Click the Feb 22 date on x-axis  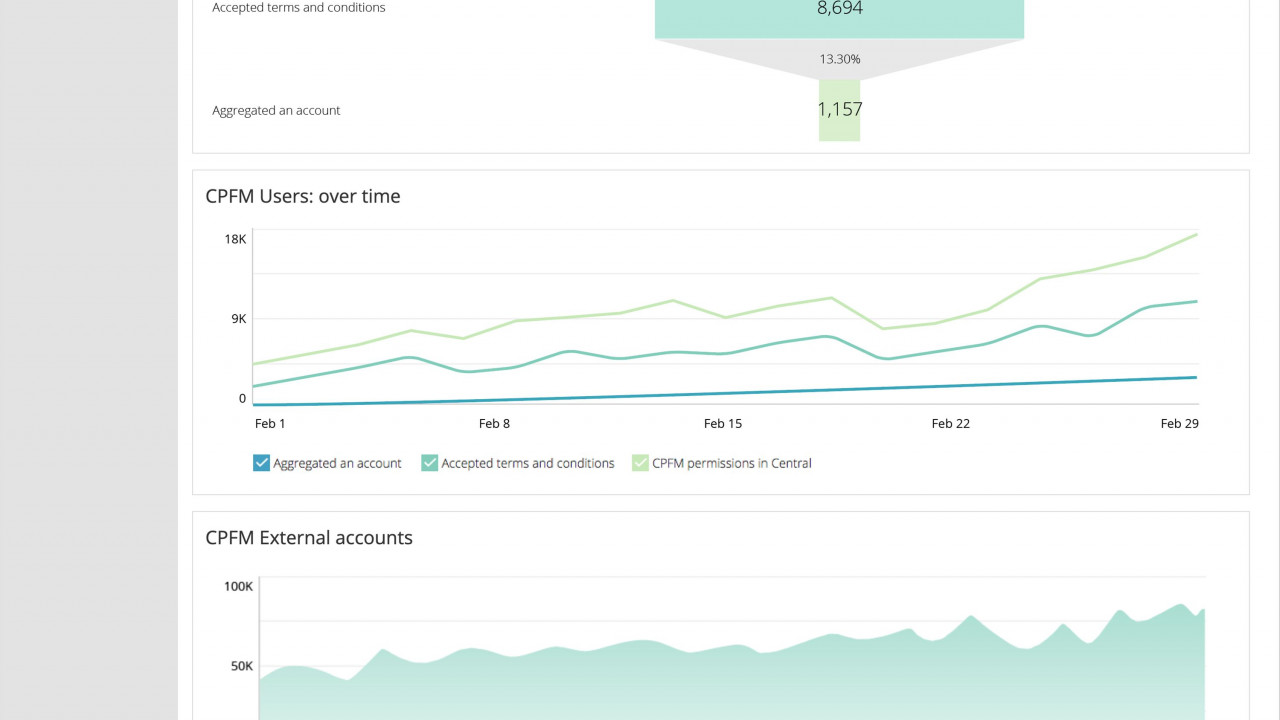point(950,424)
